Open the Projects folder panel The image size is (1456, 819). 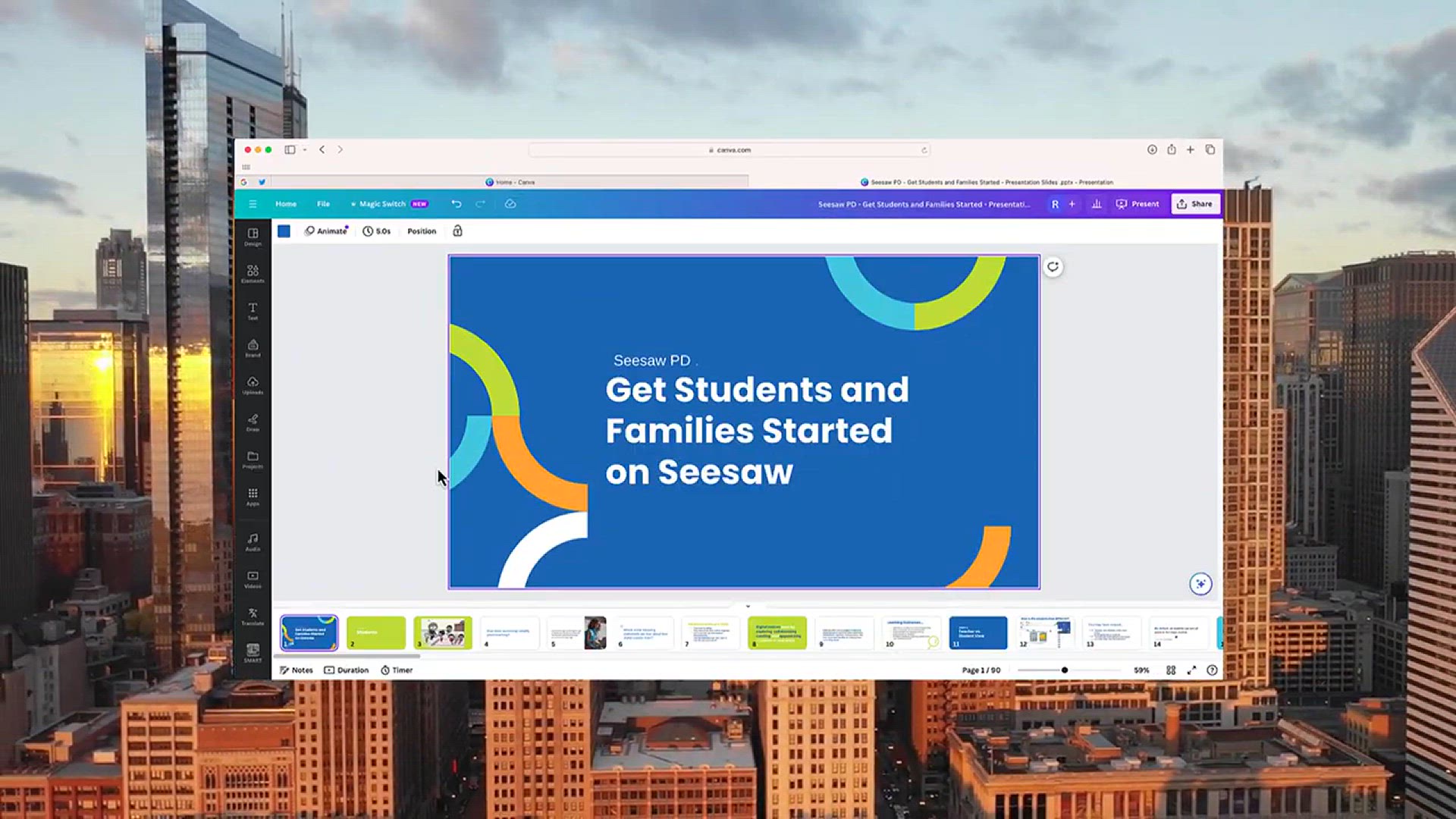(253, 460)
